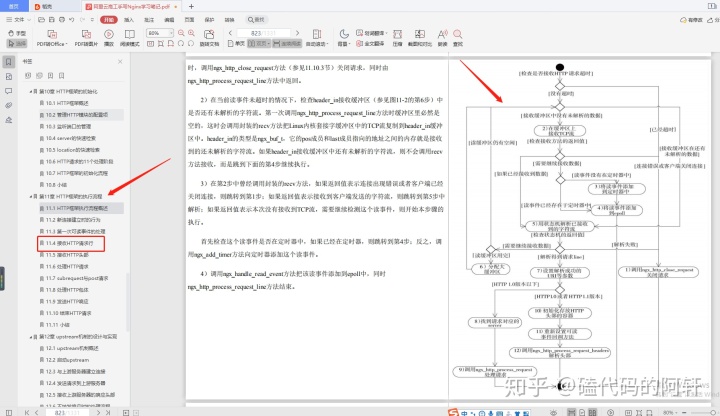Select the selection tool (选择)

[x=17, y=44]
